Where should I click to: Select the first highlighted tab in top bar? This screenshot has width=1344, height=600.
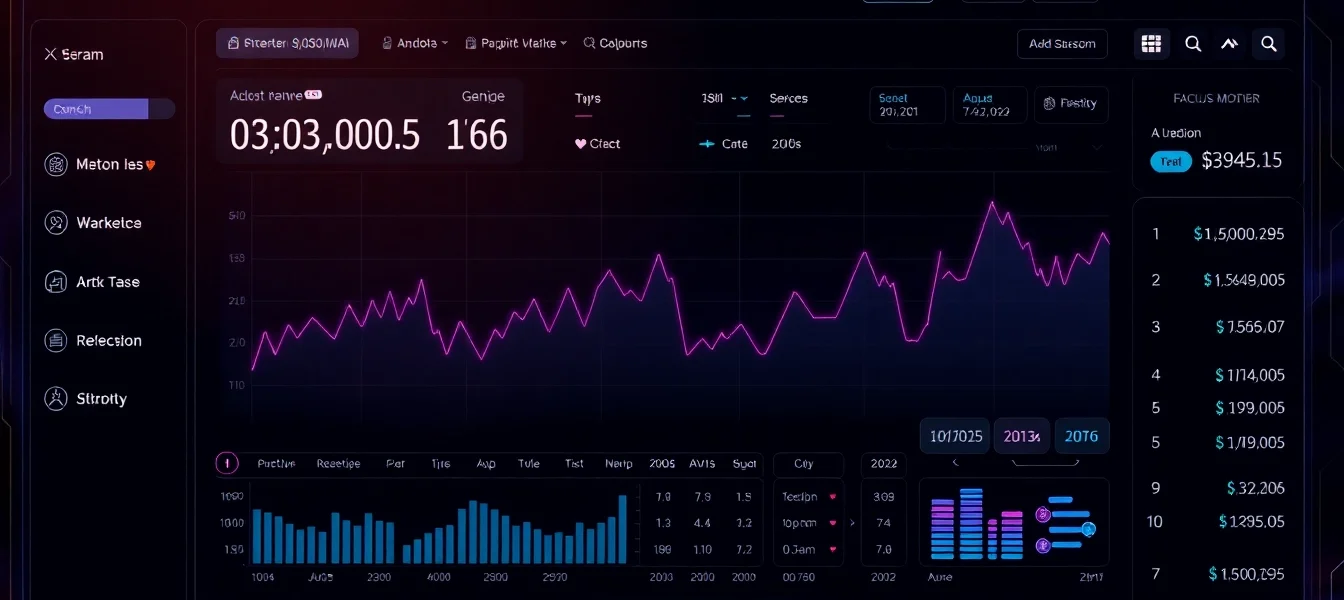(287, 44)
